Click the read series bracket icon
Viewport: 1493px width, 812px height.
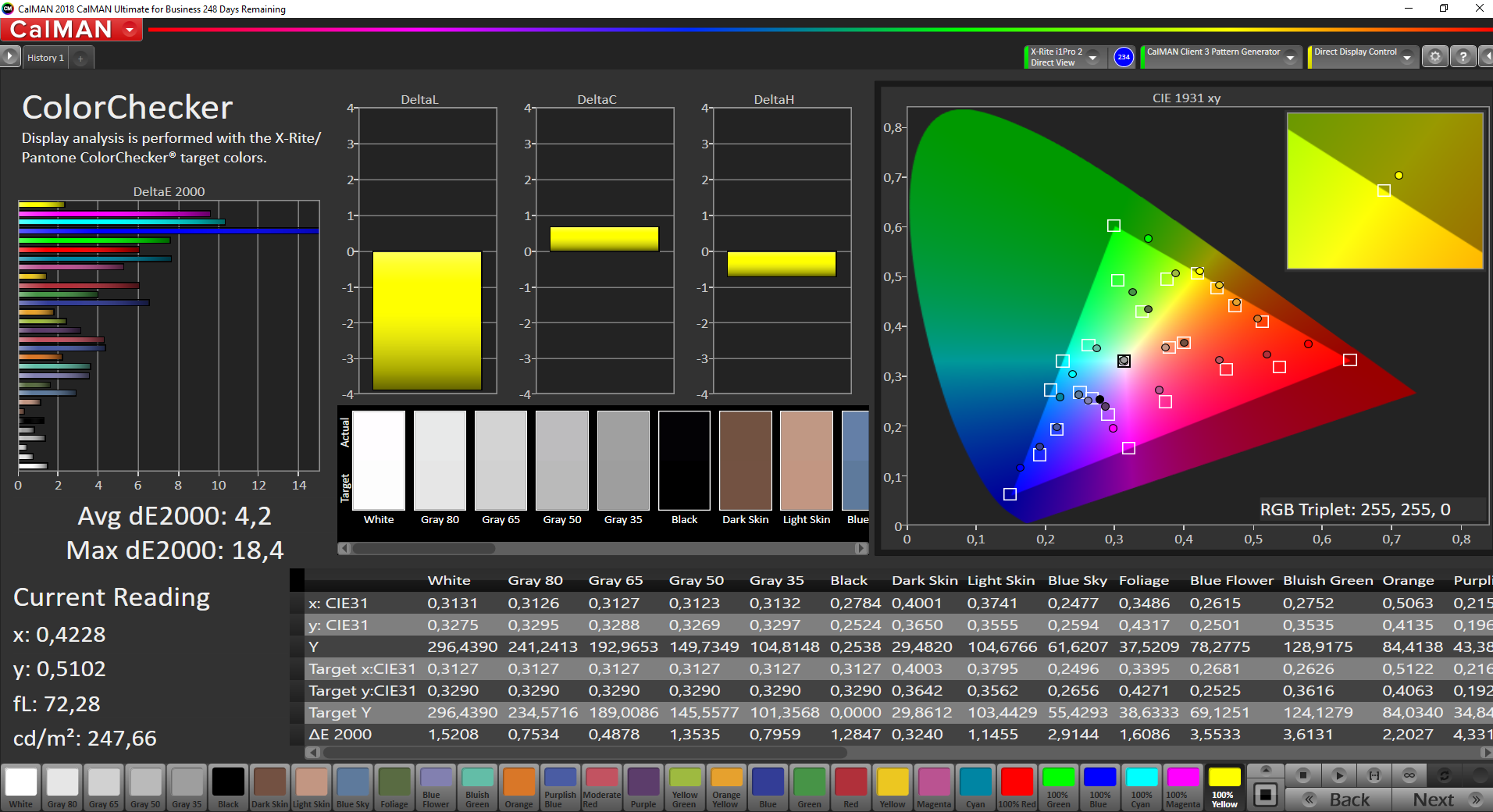1374,775
